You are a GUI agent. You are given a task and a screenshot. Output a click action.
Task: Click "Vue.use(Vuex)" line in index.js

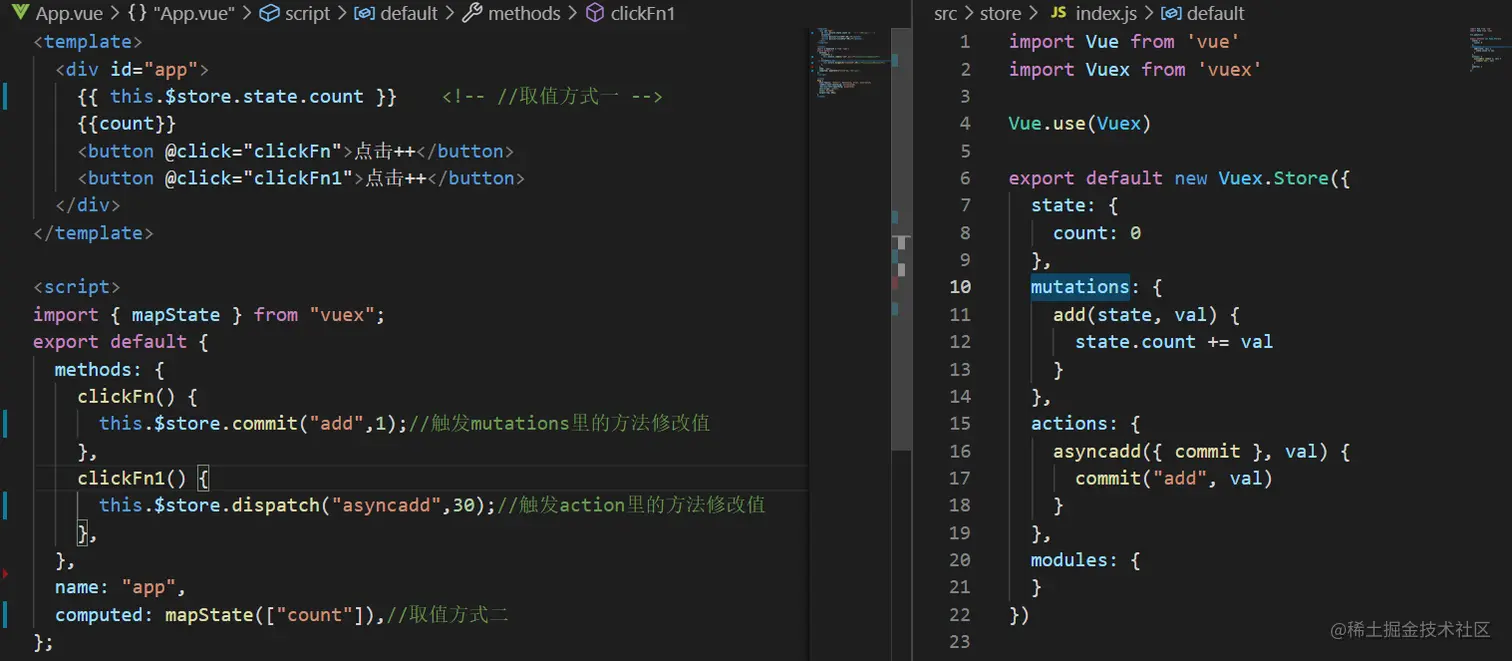[1080, 123]
